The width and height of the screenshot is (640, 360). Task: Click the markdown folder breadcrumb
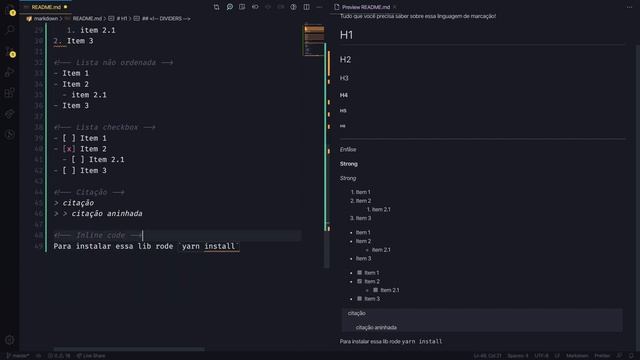(x=45, y=18)
